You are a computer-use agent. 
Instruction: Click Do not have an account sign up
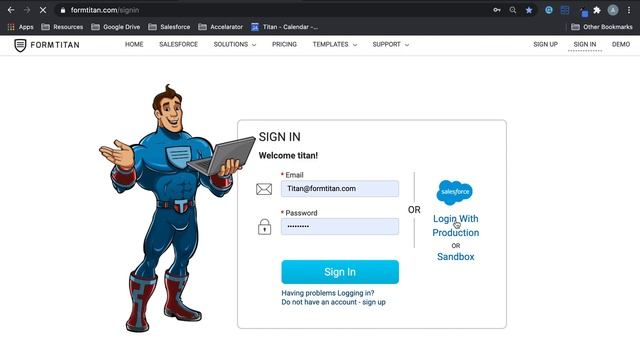333,302
